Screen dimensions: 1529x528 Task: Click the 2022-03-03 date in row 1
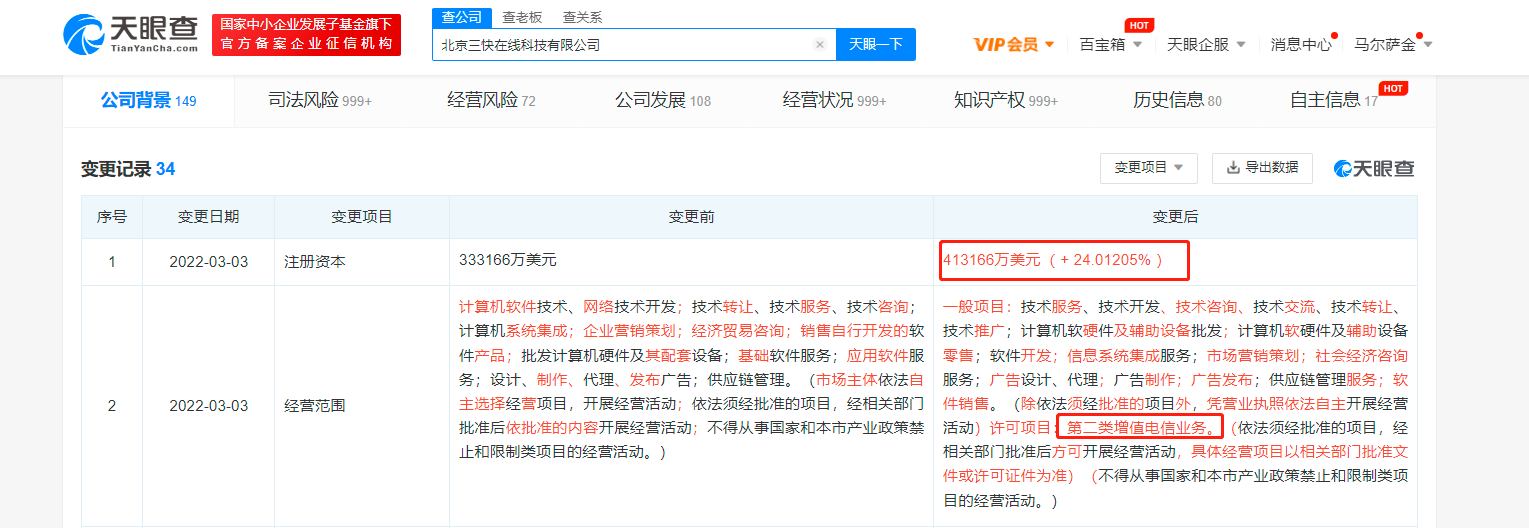tap(208, 262)
